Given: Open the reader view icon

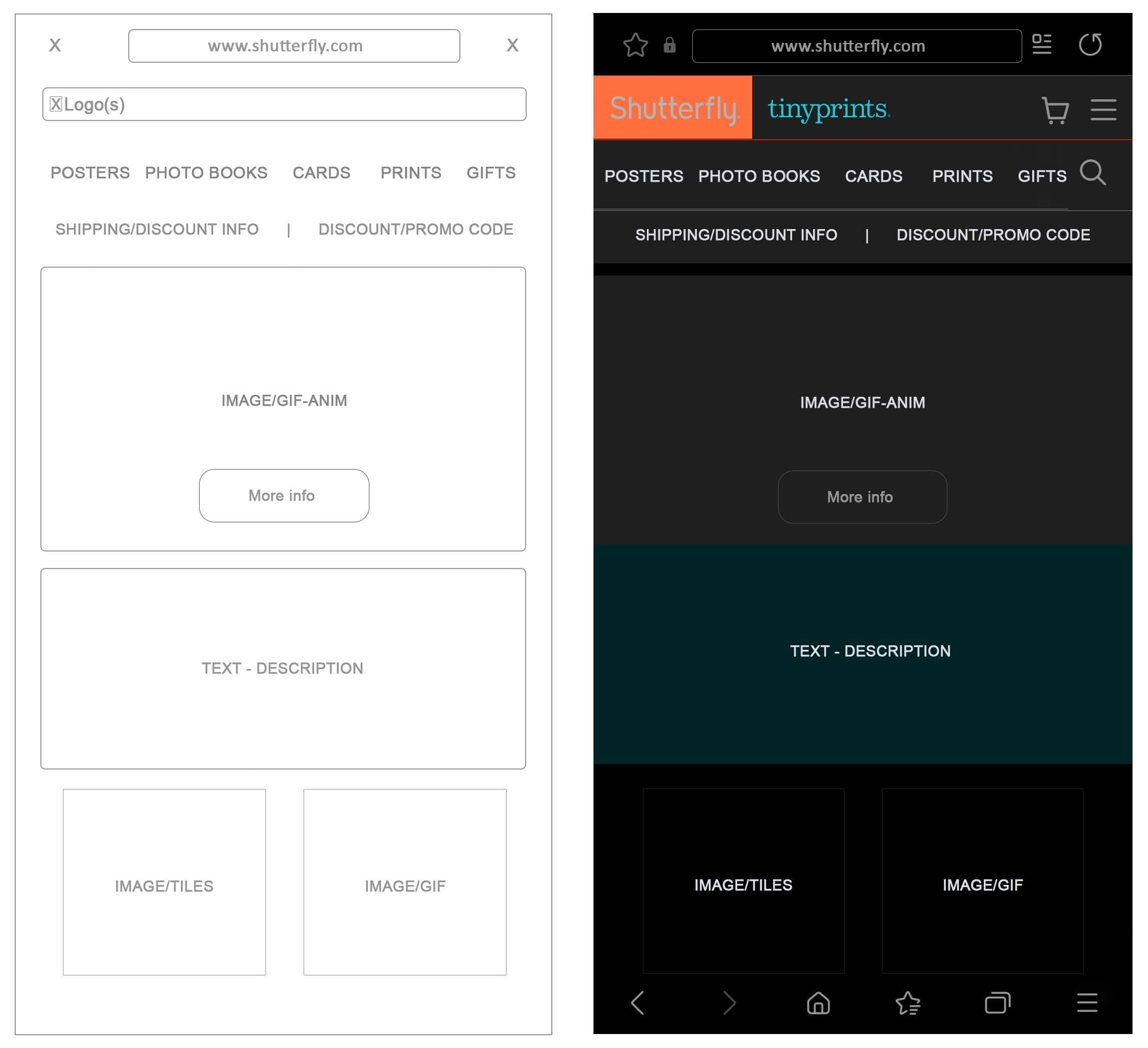Looking at the screenshot, I should [1042, 44].
